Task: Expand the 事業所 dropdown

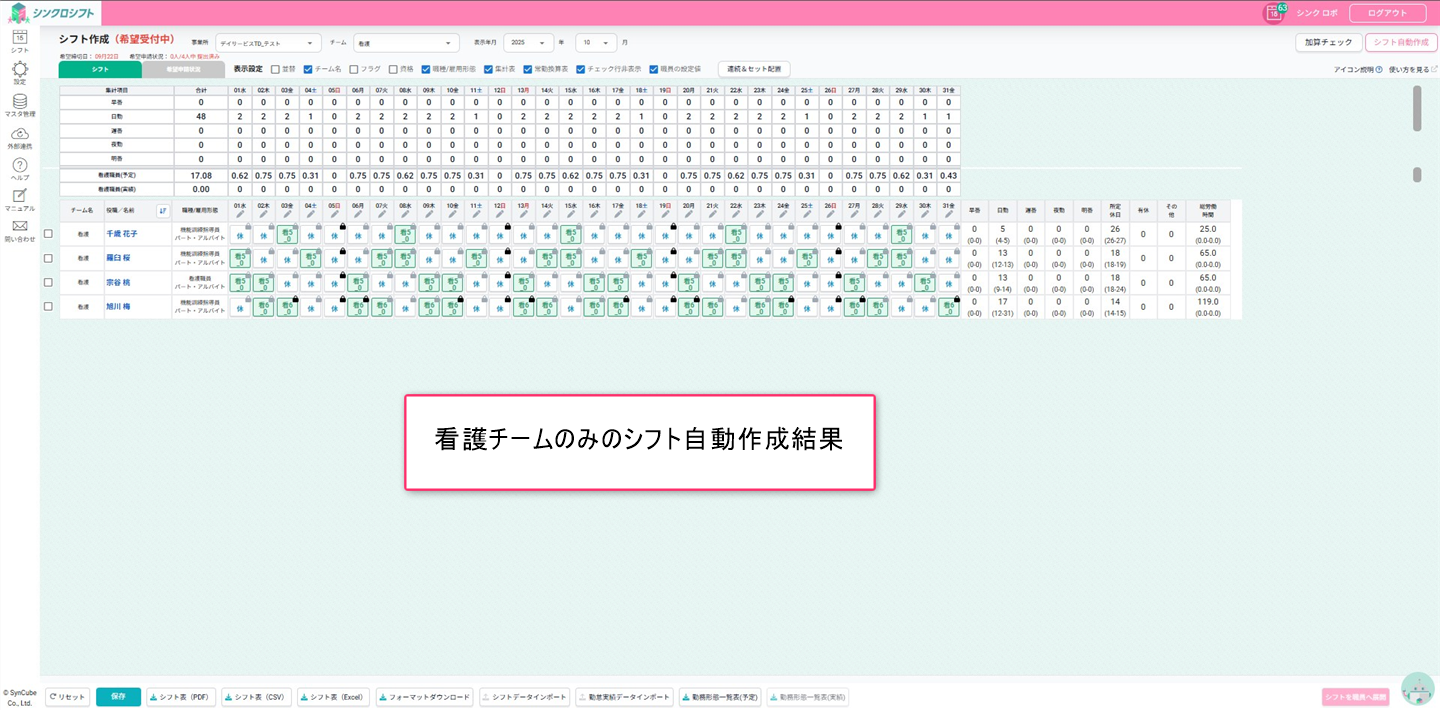Action: (x=268, y=43)
